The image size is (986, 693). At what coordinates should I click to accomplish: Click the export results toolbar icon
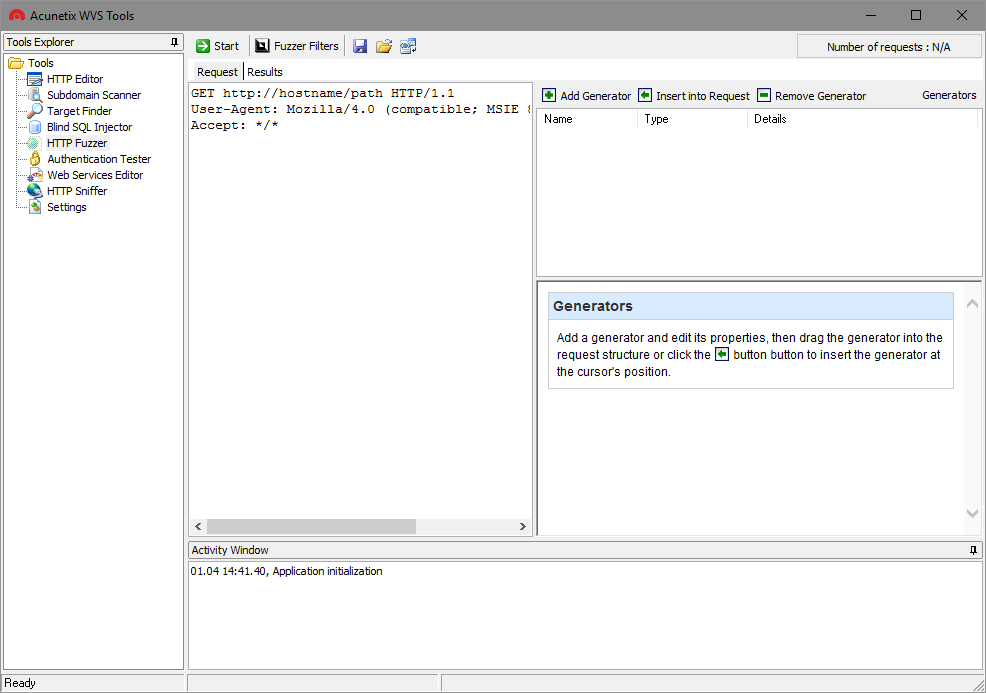(x=408, y=46)
